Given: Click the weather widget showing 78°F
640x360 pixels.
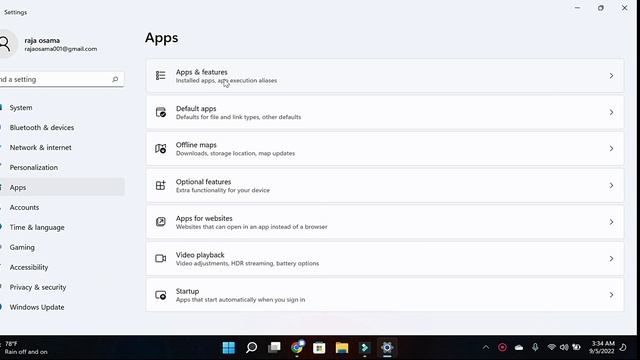Looking at the screenshot, I should click(x=24, y=347).
